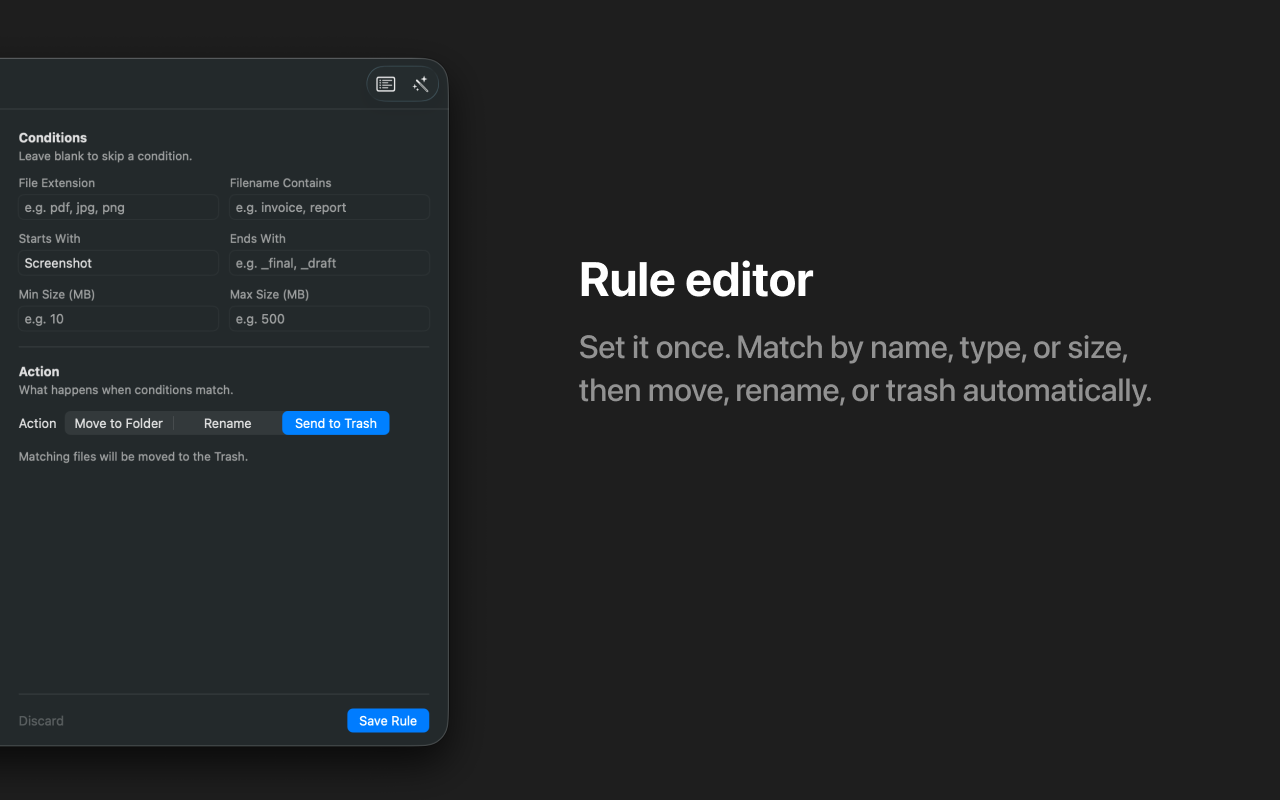Image resolution: width=1280 pixels, height=800 pixels.
Task: Click the list view icon in toolbar
Action: coord(386,84)
